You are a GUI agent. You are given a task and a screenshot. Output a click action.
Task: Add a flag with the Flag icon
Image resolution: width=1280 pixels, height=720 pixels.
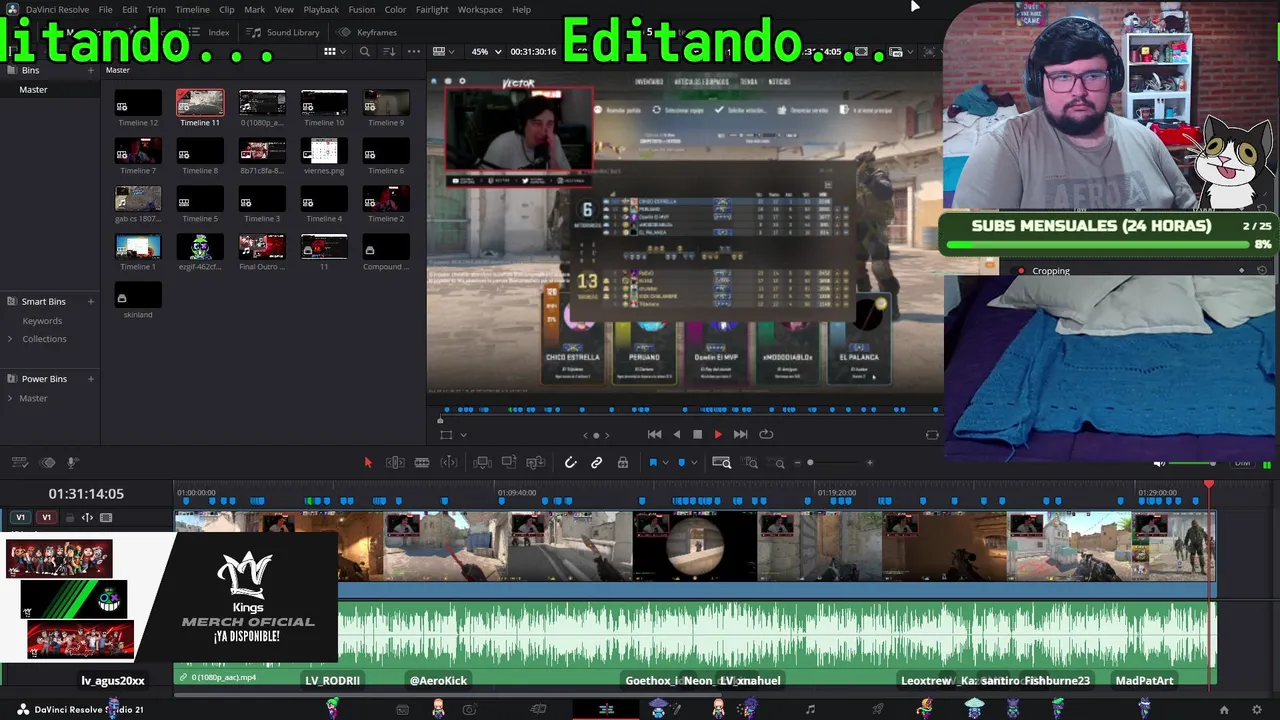pyautogui.click(x=653, y=462)
